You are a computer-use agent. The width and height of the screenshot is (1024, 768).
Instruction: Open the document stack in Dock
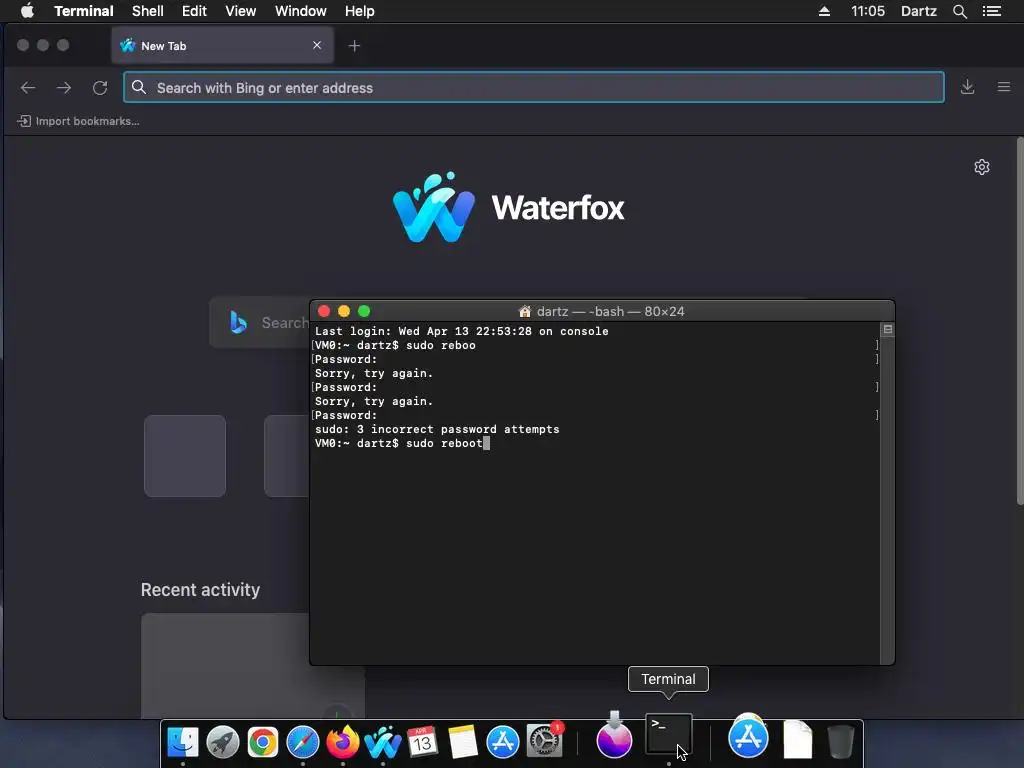pyautogui.click(x=797, y=739)
